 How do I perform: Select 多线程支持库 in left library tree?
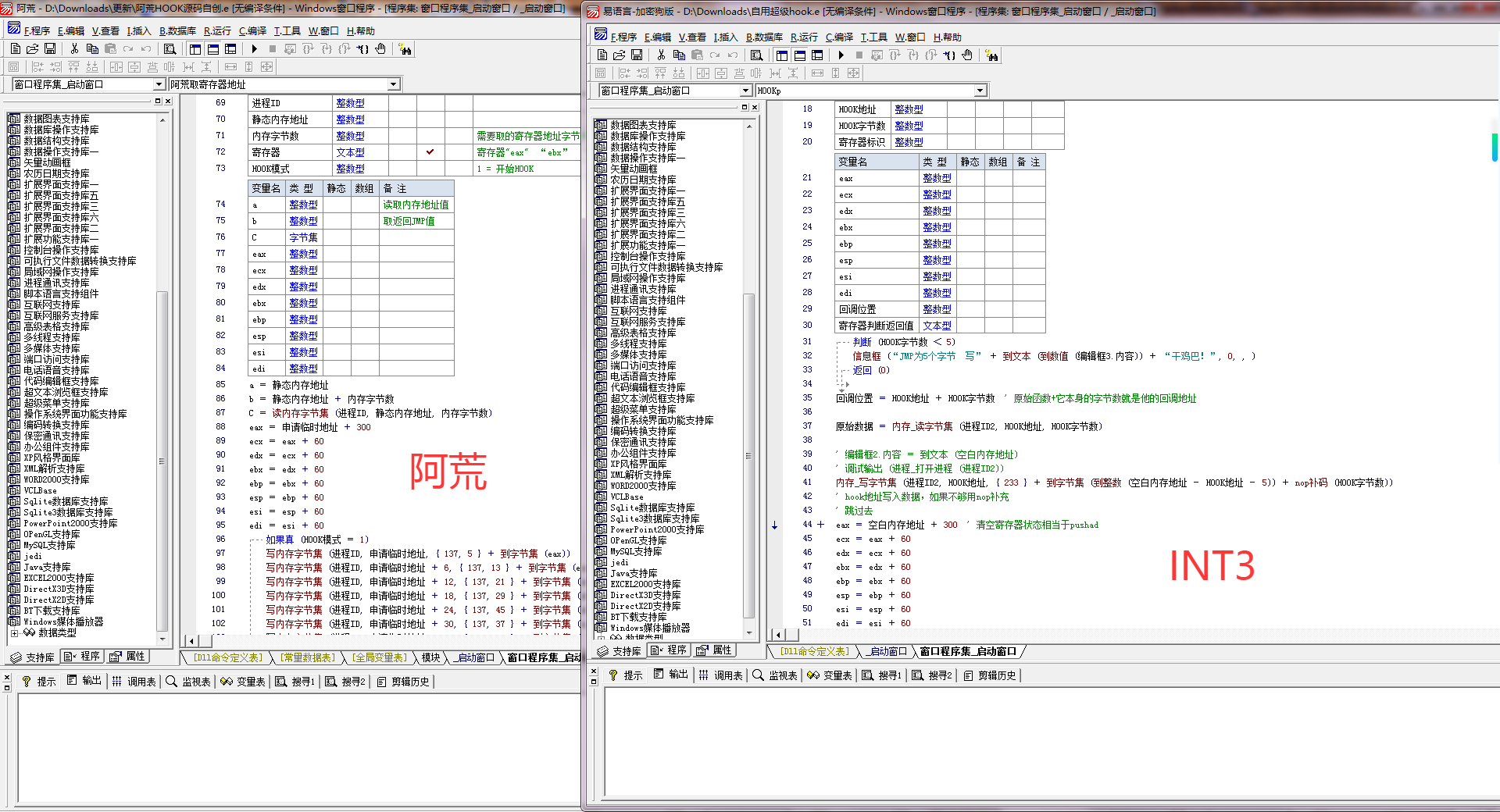click(52, 337)
